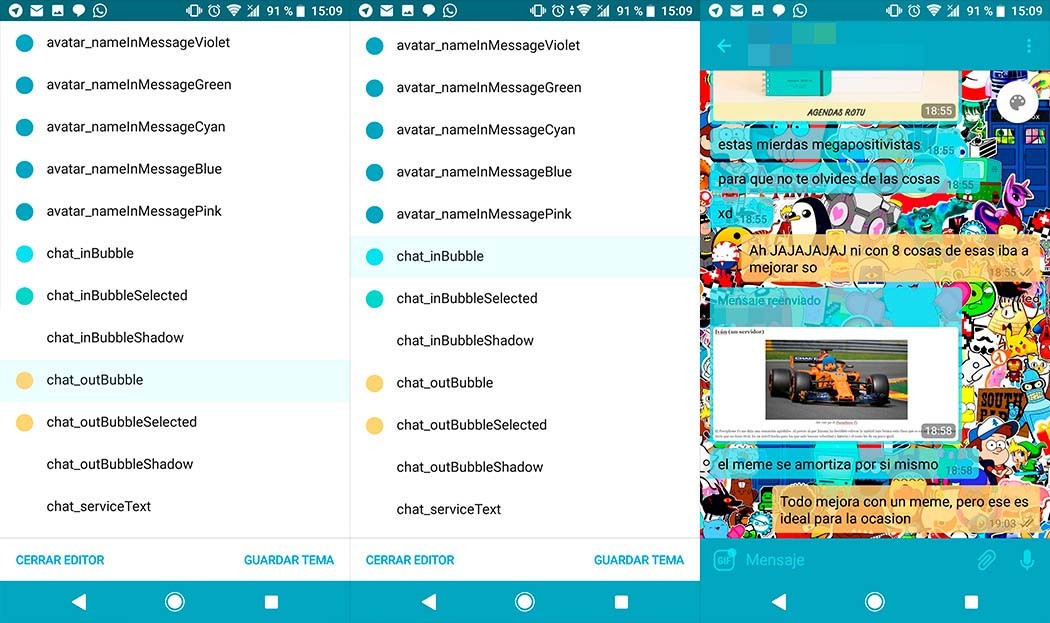Viewport: 1050px width, 623px height.
Task: Click GUARDAR TEMA in left screen
Action: tap(289, 560)
